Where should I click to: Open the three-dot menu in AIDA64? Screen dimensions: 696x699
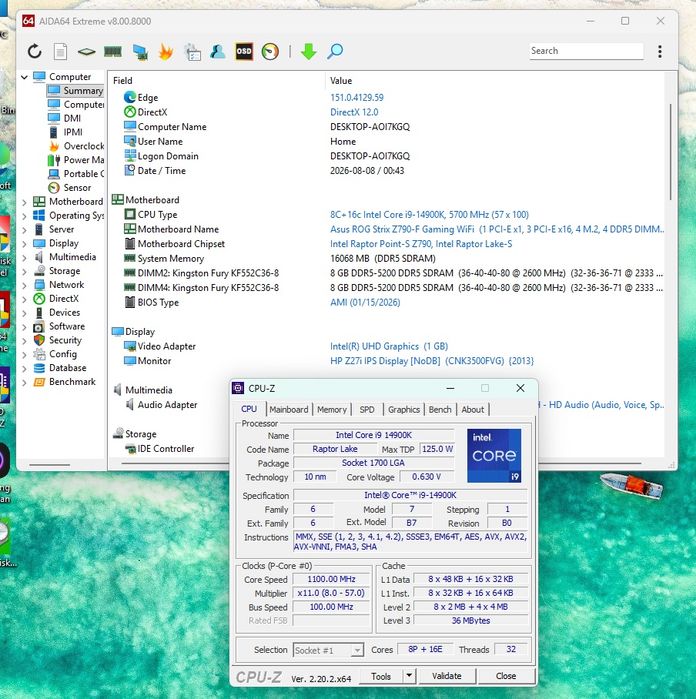click(x=659, y=51)
